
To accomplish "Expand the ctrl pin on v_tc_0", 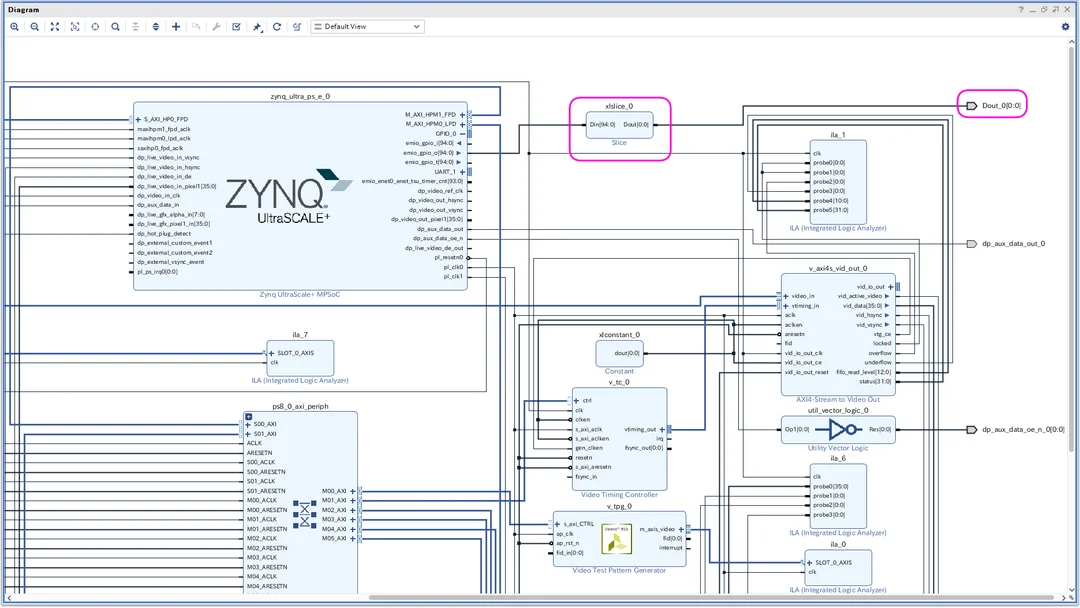I will point(577,400).
